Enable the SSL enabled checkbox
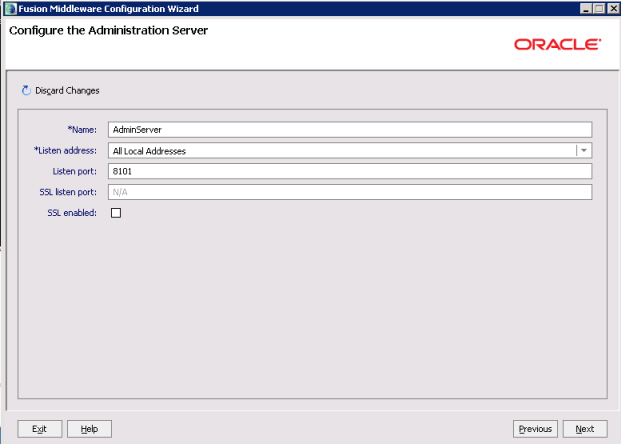621x444 pixels. (x=116, y=213)
